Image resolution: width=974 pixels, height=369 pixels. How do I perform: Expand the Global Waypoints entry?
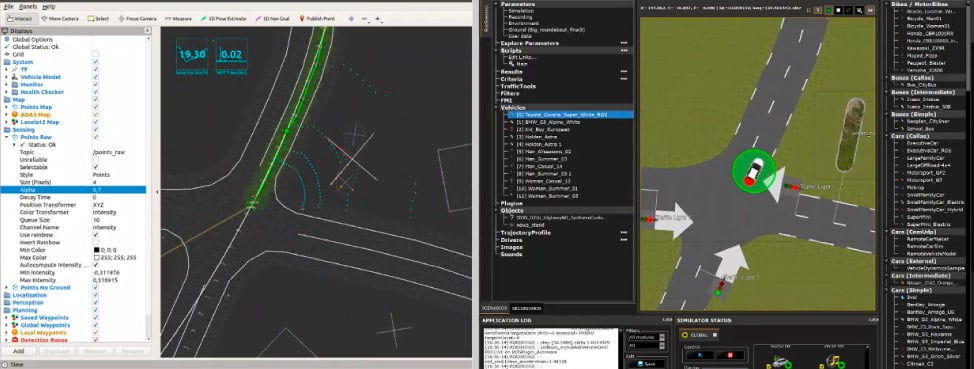pos(7,325)
